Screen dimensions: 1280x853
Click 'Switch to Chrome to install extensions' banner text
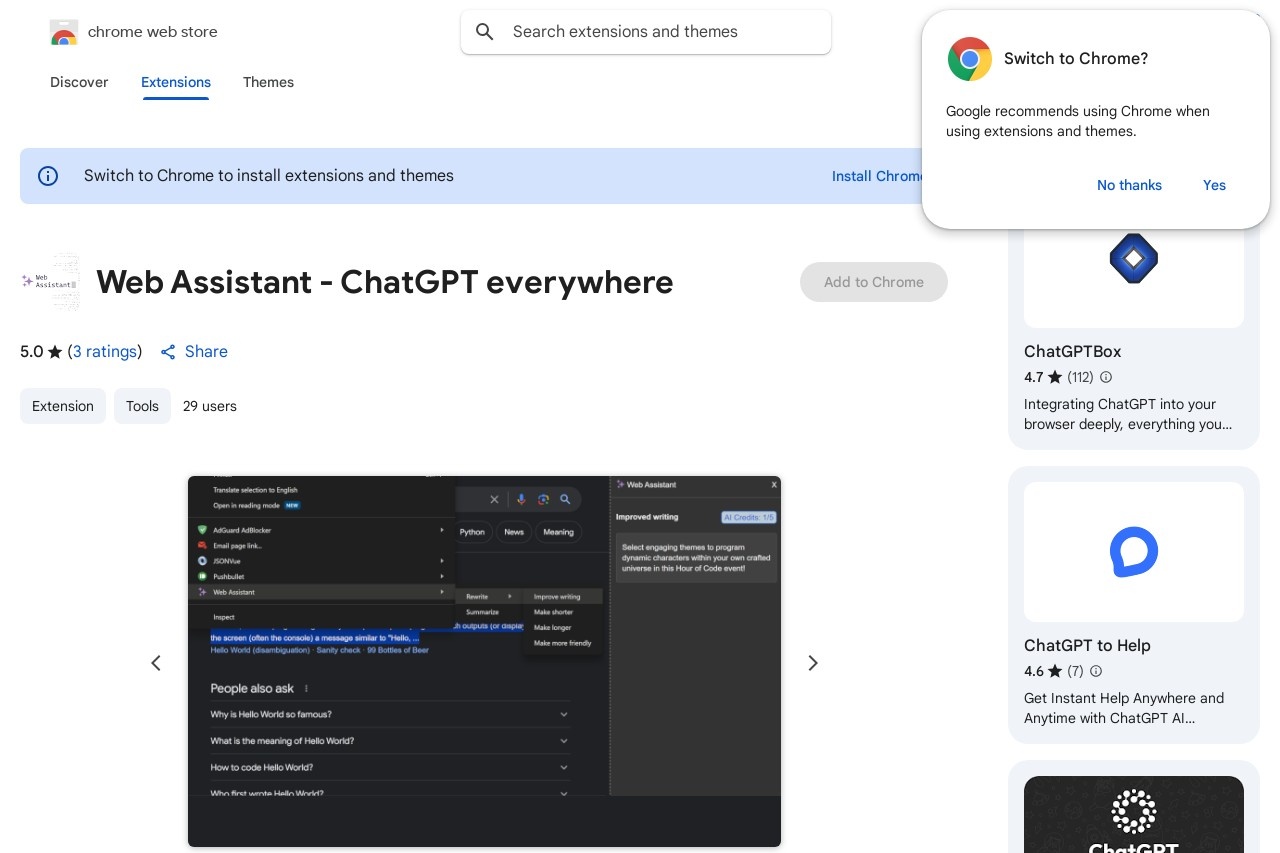tap(269, 176)
